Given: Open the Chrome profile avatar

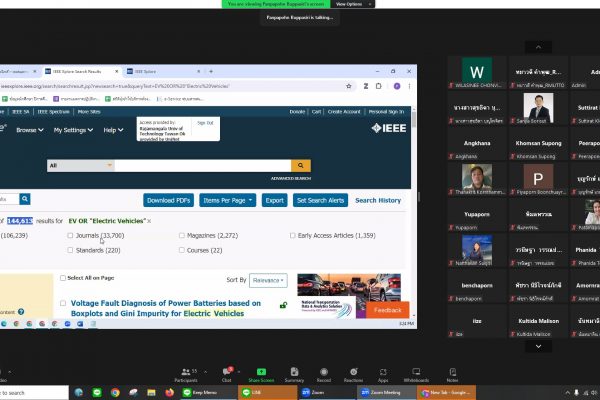Looking at the screenshot, I should coord(397,86).
